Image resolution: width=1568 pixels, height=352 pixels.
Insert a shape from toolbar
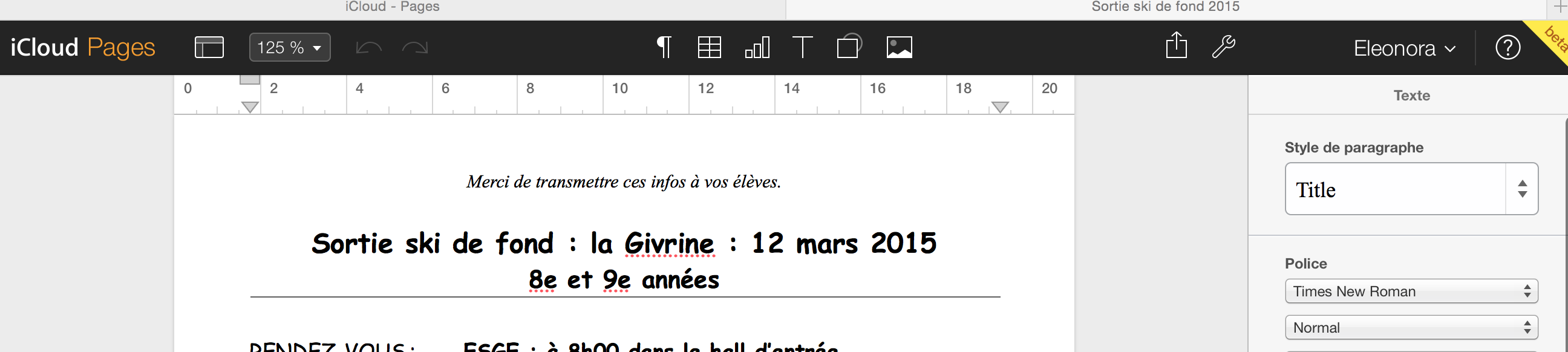(849, 47)
